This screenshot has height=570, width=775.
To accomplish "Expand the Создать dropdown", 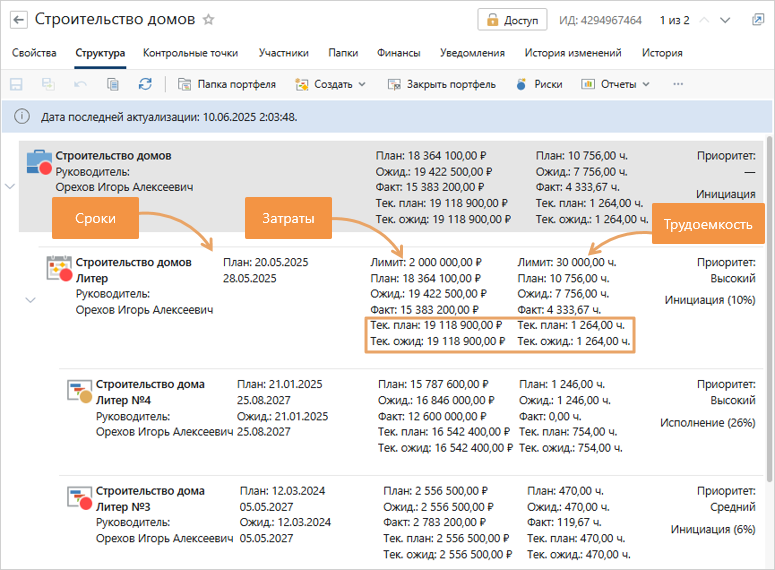I will click(x=331, y=85).
